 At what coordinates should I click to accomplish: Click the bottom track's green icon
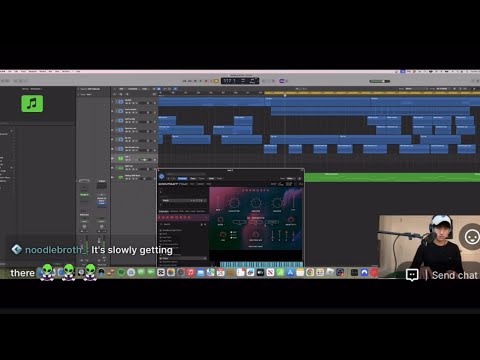(x=120, y=177)
